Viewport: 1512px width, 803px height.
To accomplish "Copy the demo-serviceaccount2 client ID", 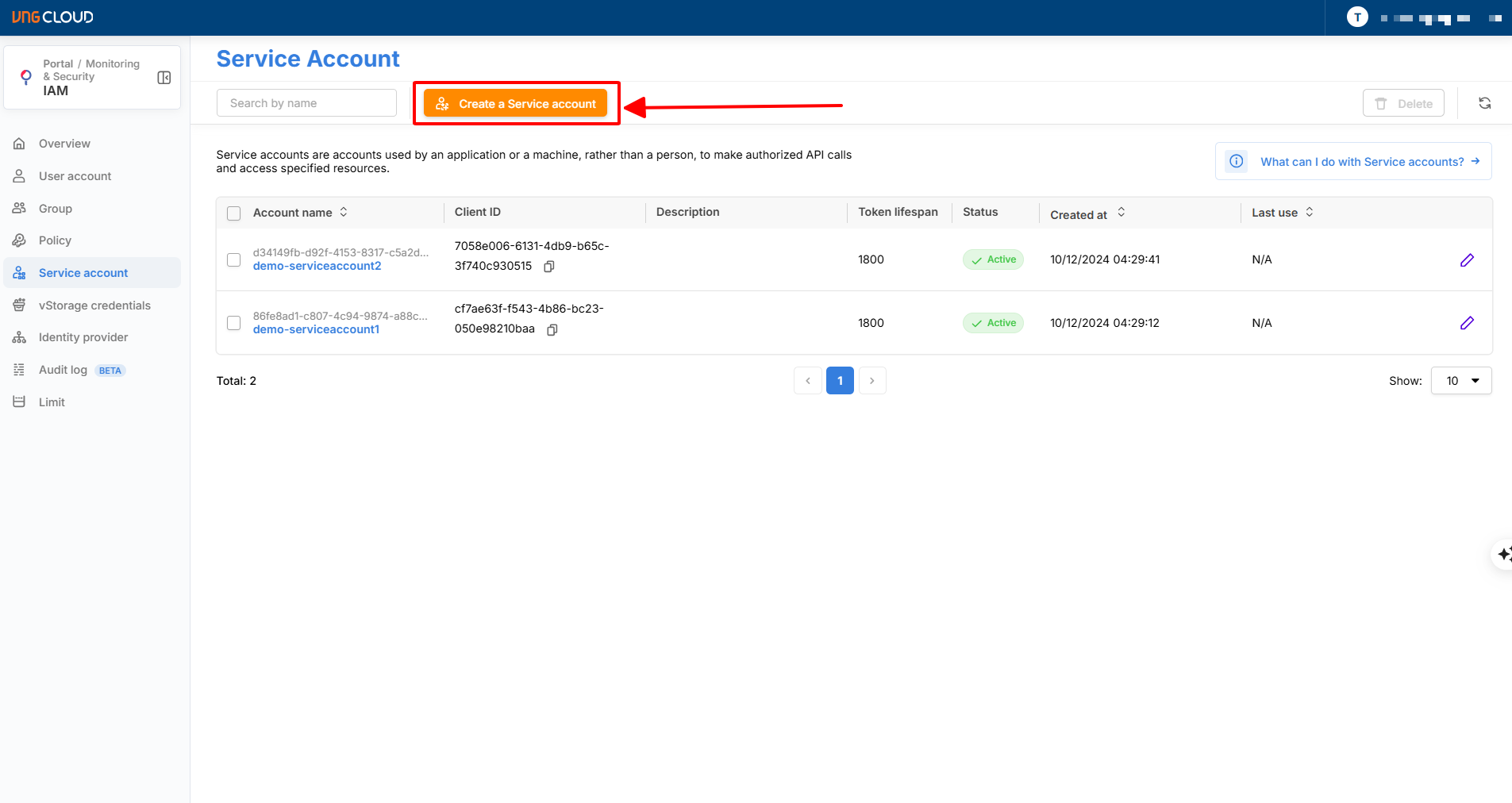I will coord(548,267).
